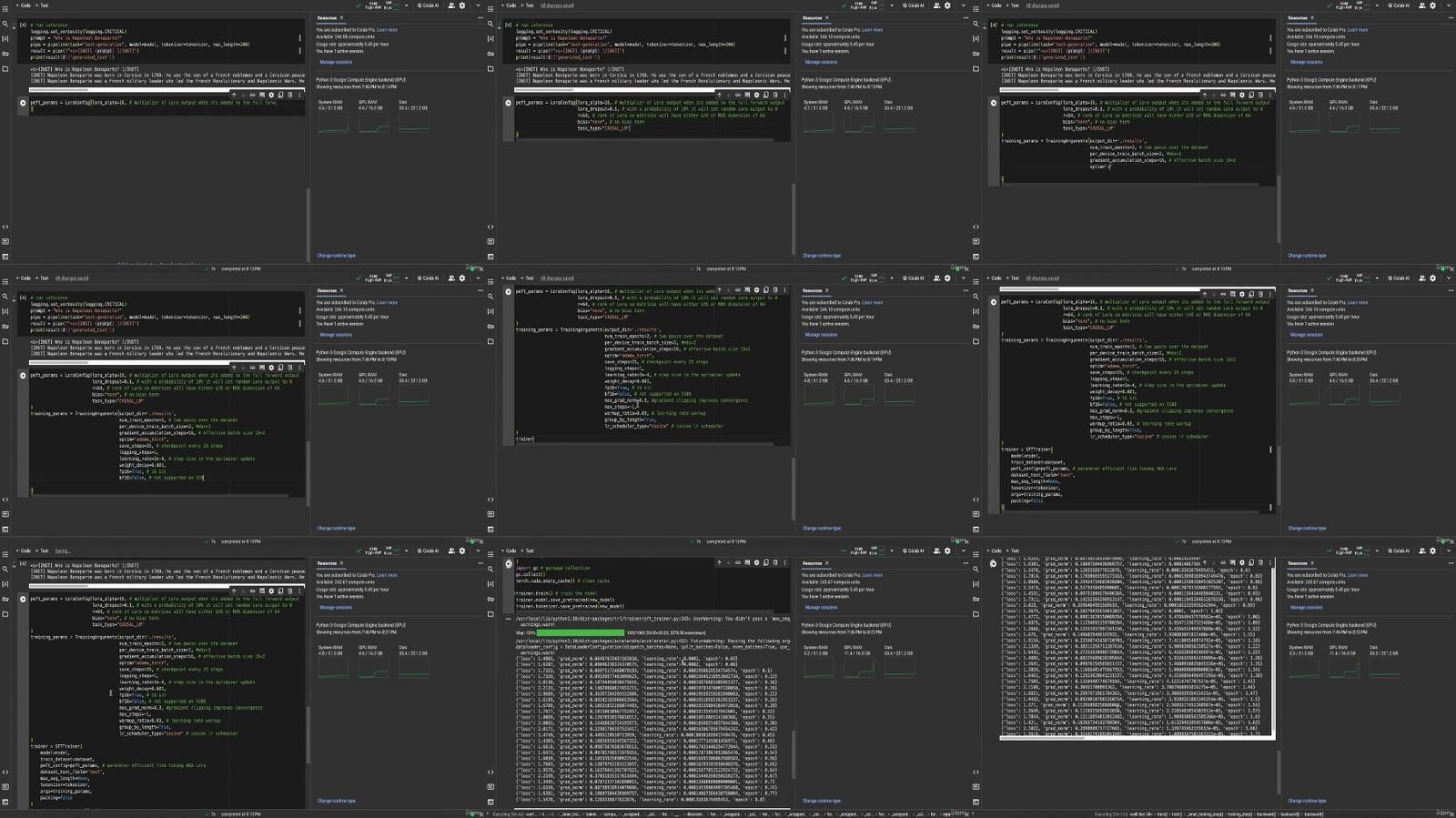Add a text cell in top-middle frame
This screenshot has width=1456, height=818.
[x=528, y=5]
